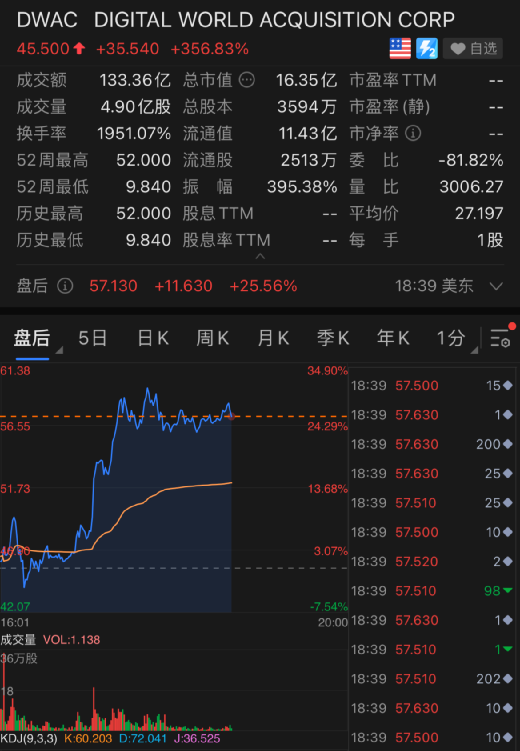Tap the KDJ(9,3,3) indicator label

(29, 739)
